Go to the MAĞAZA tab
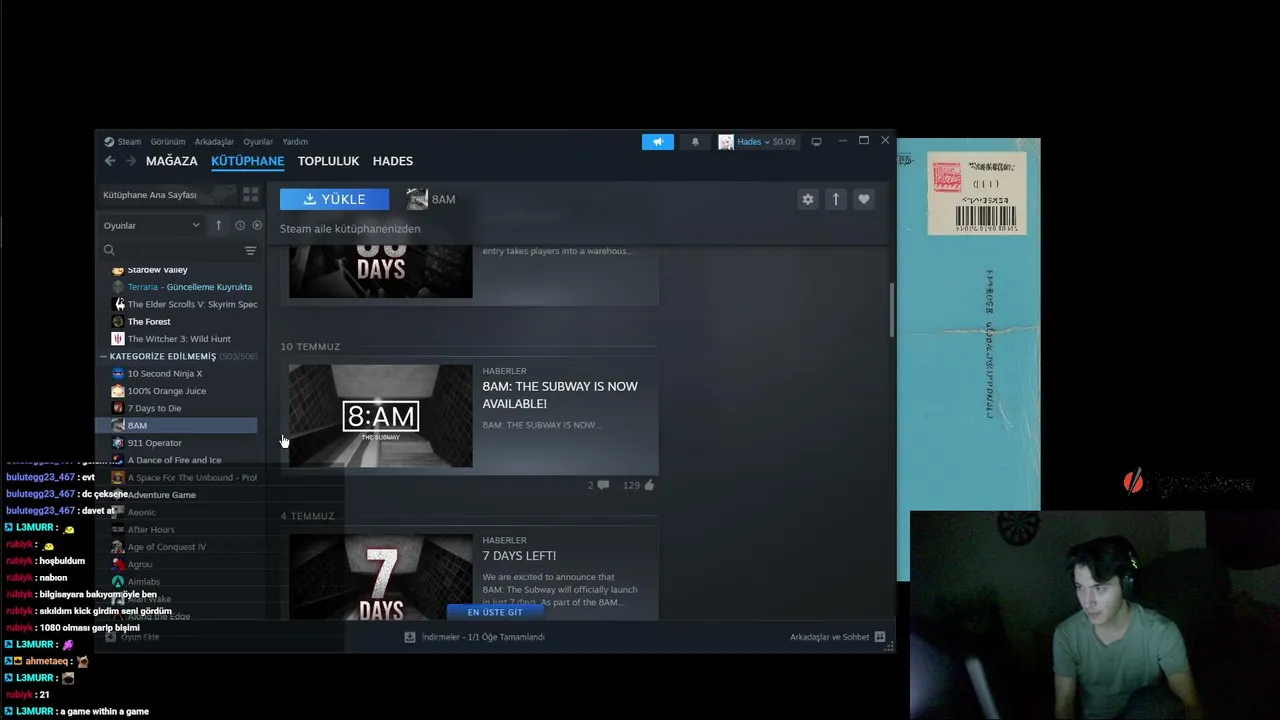This screenshot has width=1280, height=720. (172, 161)
